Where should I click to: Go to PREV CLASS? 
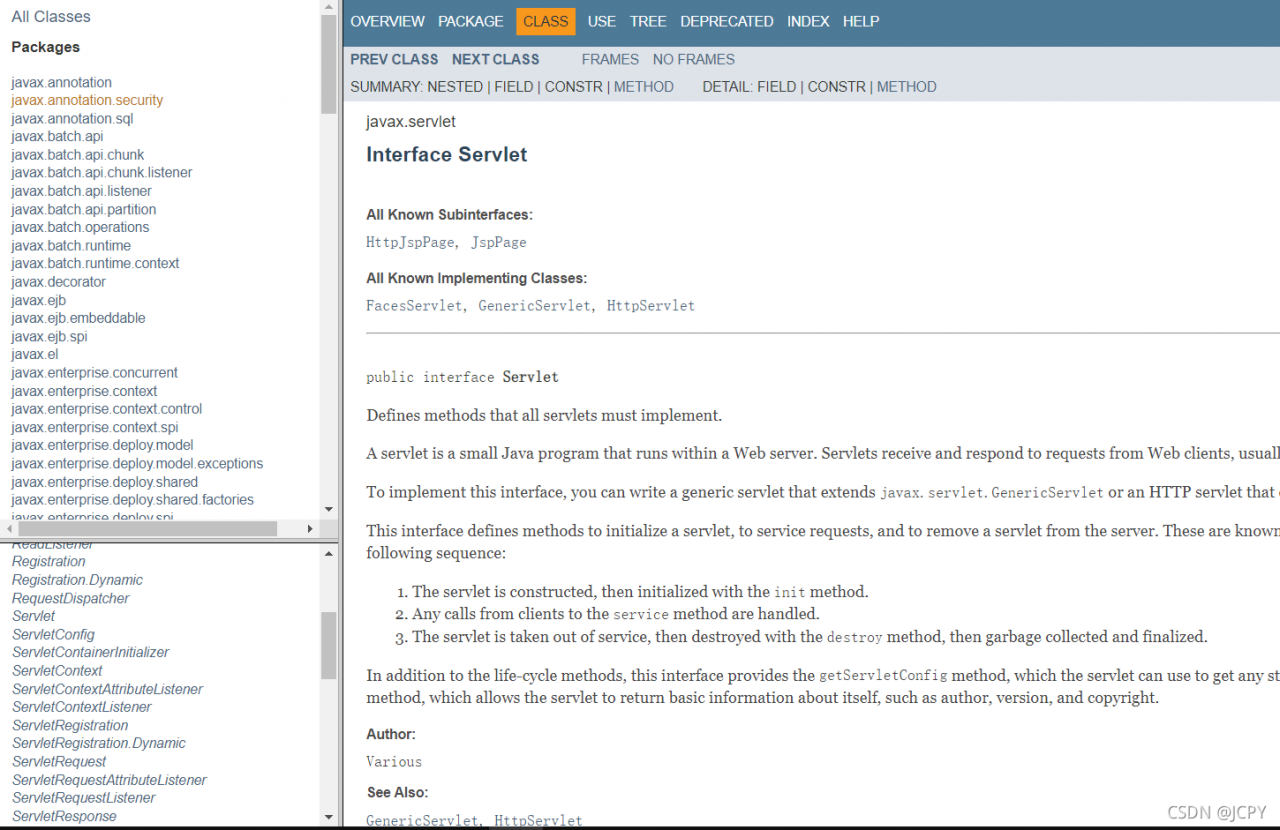click(x=394, y=60)
